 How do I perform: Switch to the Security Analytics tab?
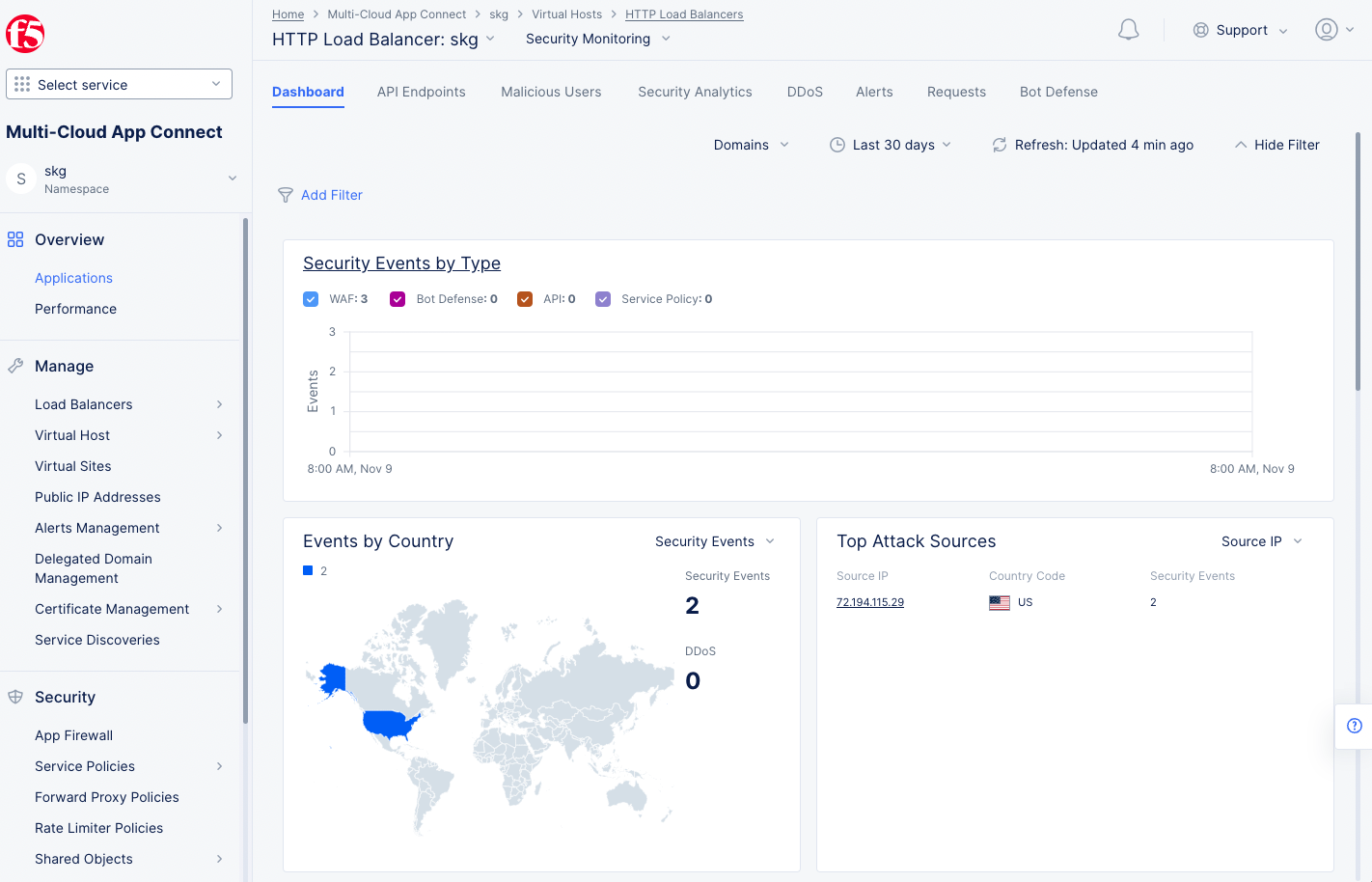point(695,92)
